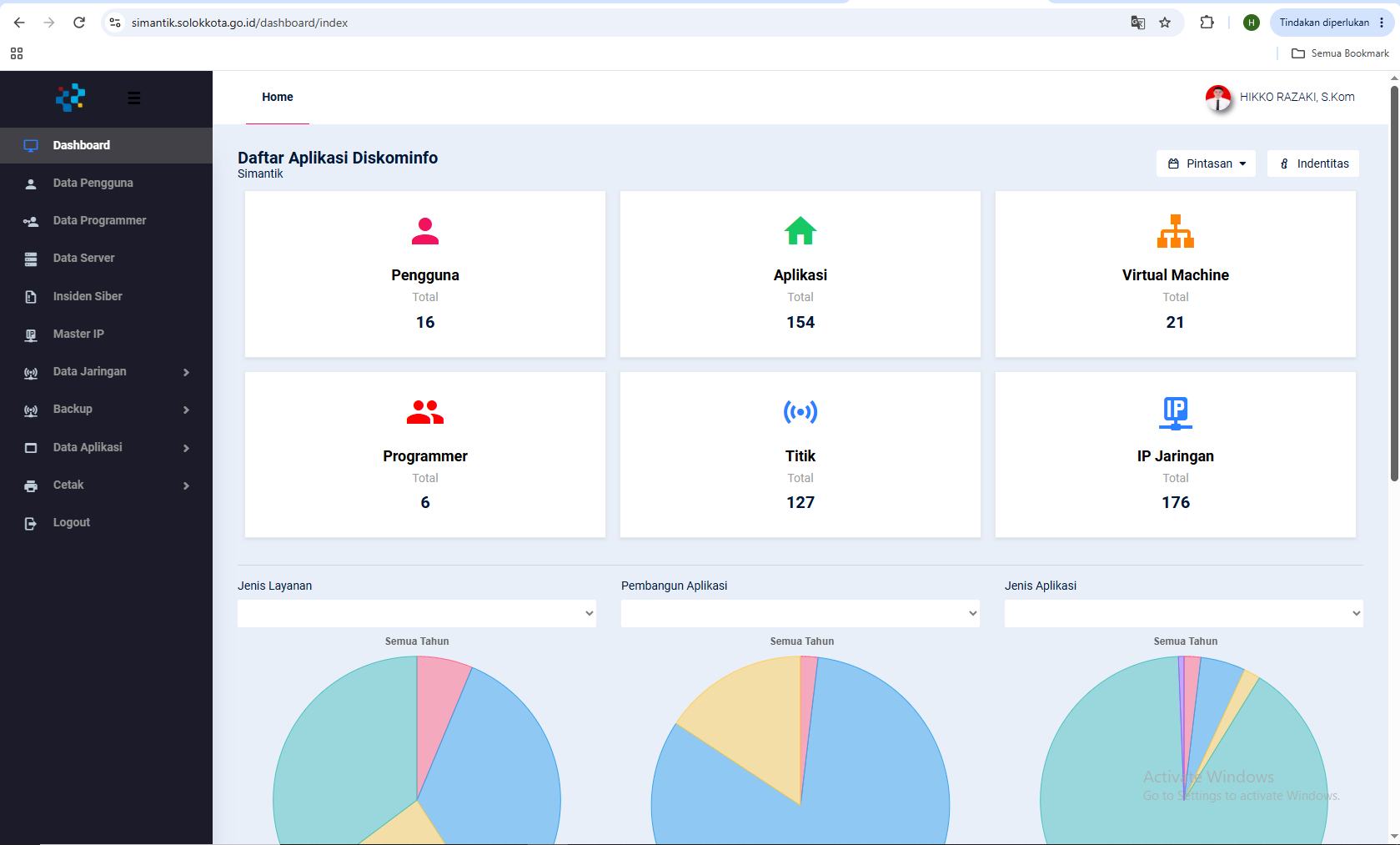Viewport: 1400px width, 845px height.
Task: Click the Data Jaringan signal icon
Action: (31, 373)
